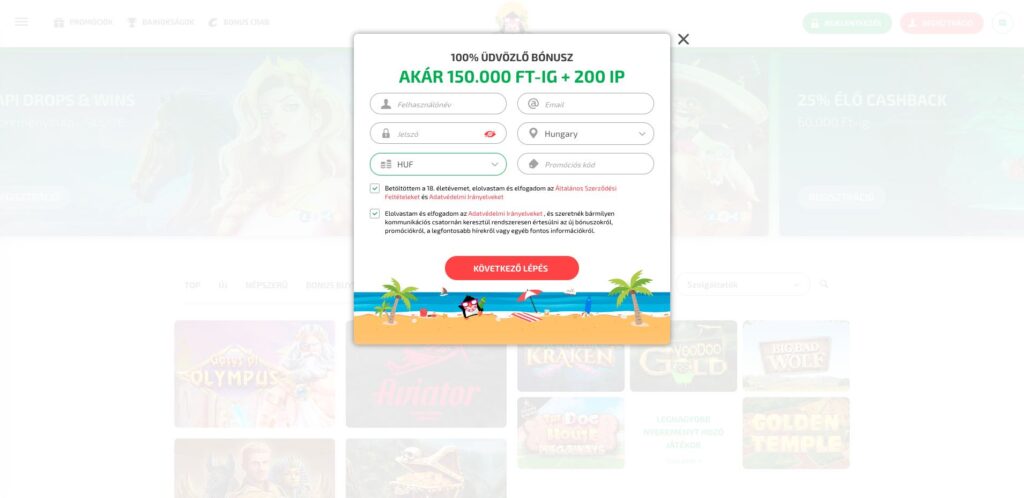Click the Következő Lépés button
This screenshot has width=1024, height=498.
pos(512,268)
